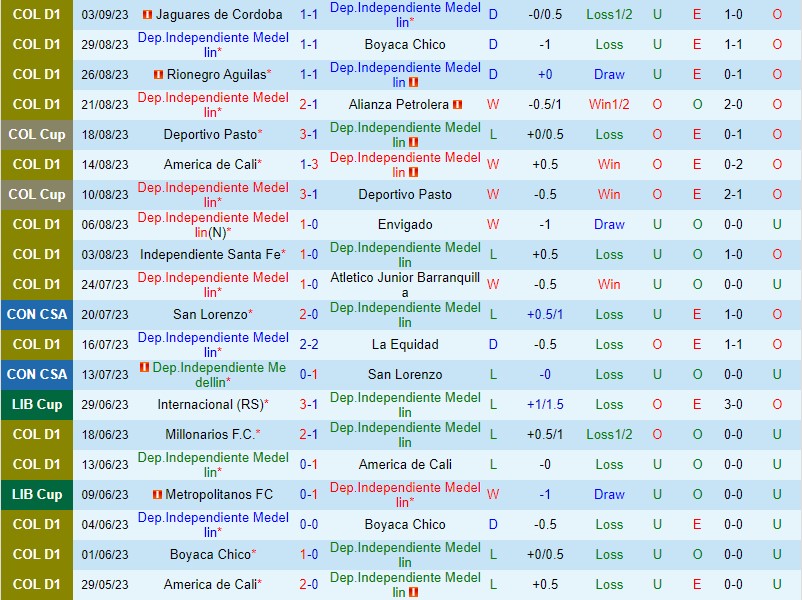Open Boyaca Chico link in 01/06/23 row

210,554
